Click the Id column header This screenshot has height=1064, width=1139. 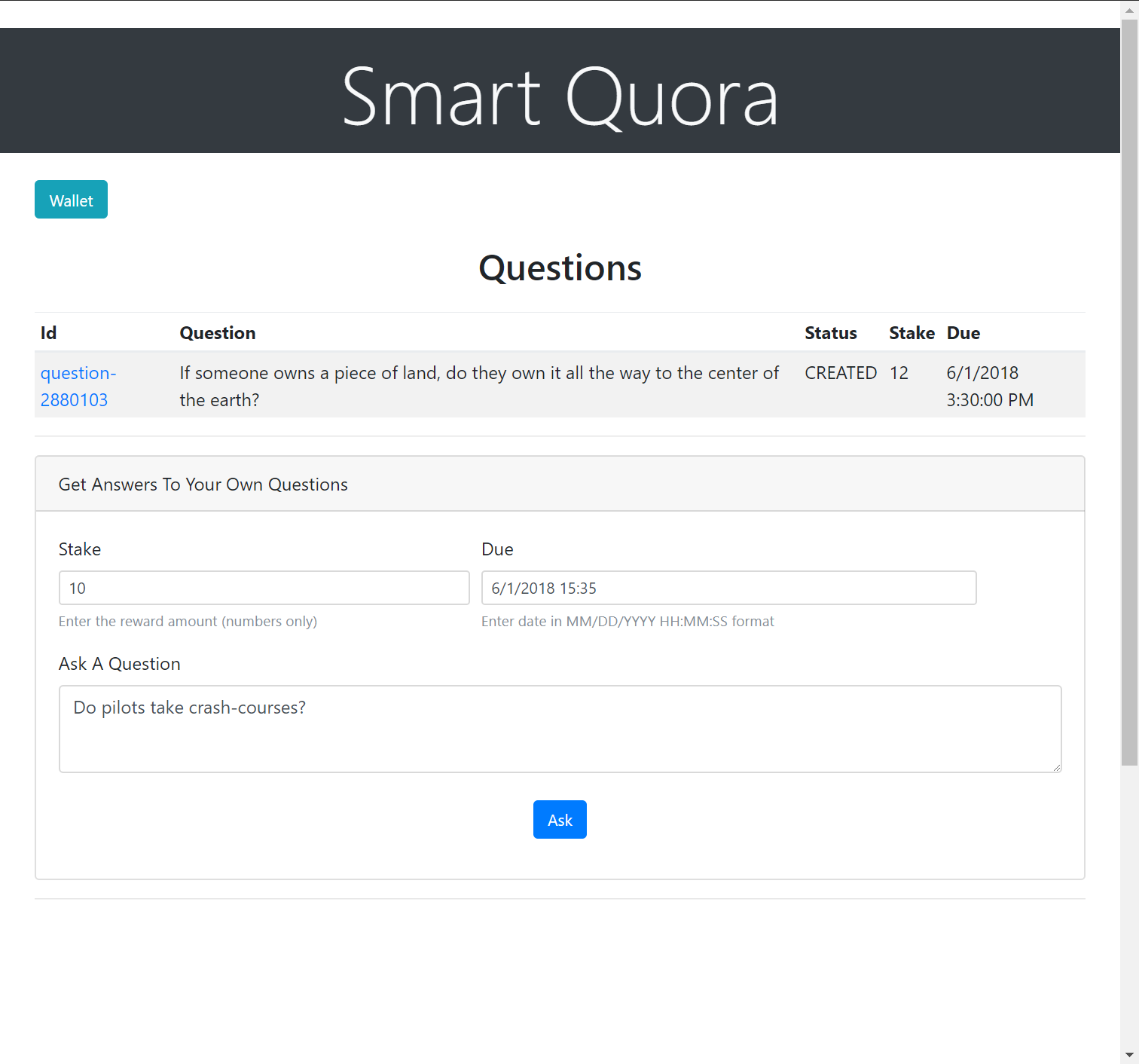click(x=48, y=333)
